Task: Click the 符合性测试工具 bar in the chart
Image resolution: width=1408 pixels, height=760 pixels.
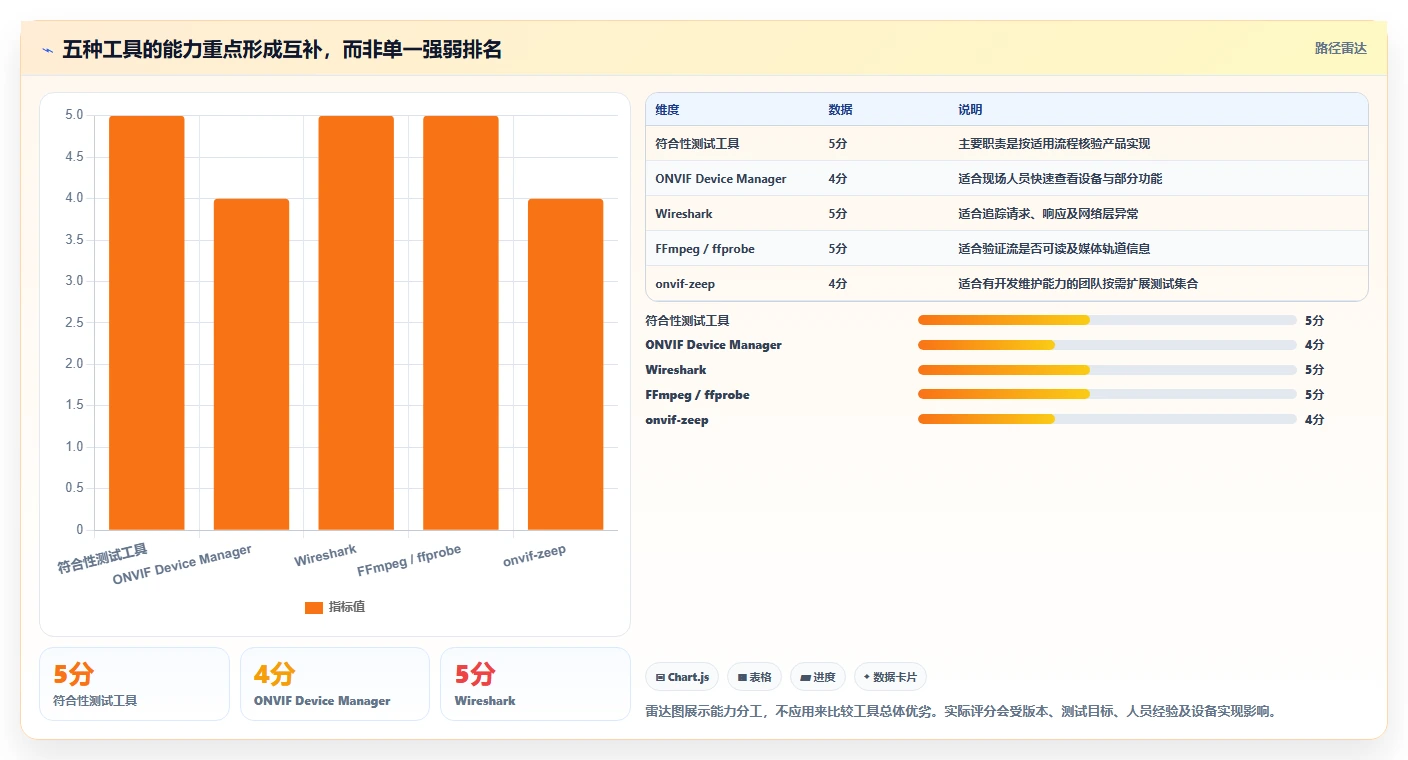Action: click(147, 323)
